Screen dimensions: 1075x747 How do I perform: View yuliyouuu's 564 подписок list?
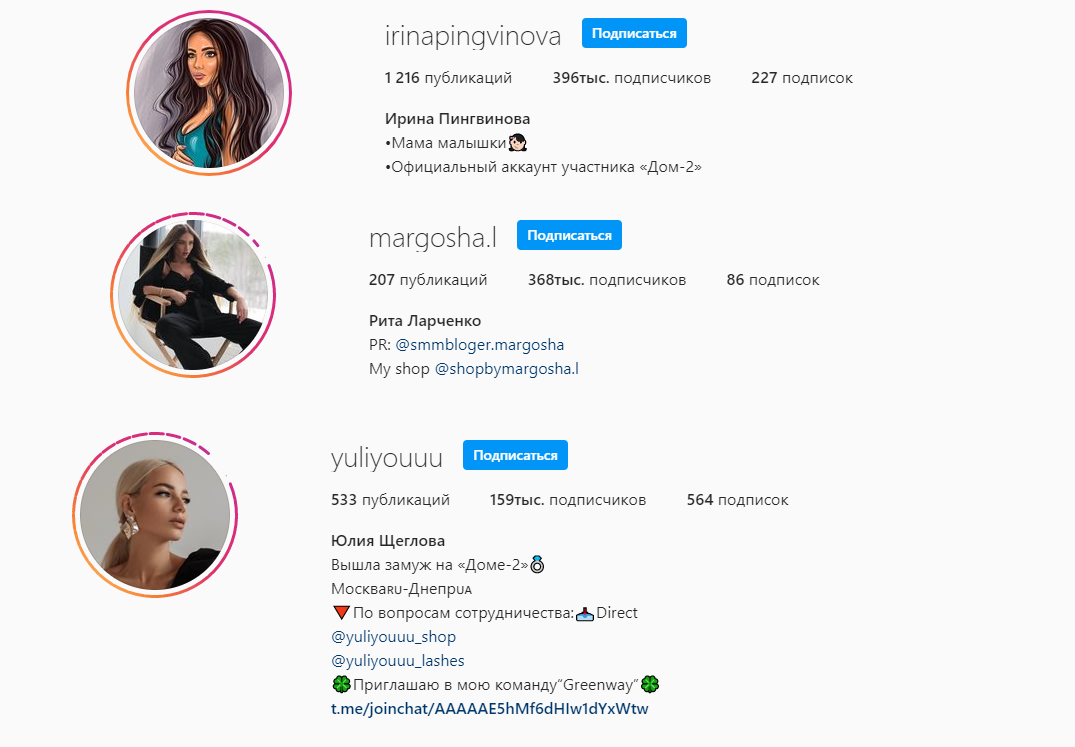pos(738,500)
